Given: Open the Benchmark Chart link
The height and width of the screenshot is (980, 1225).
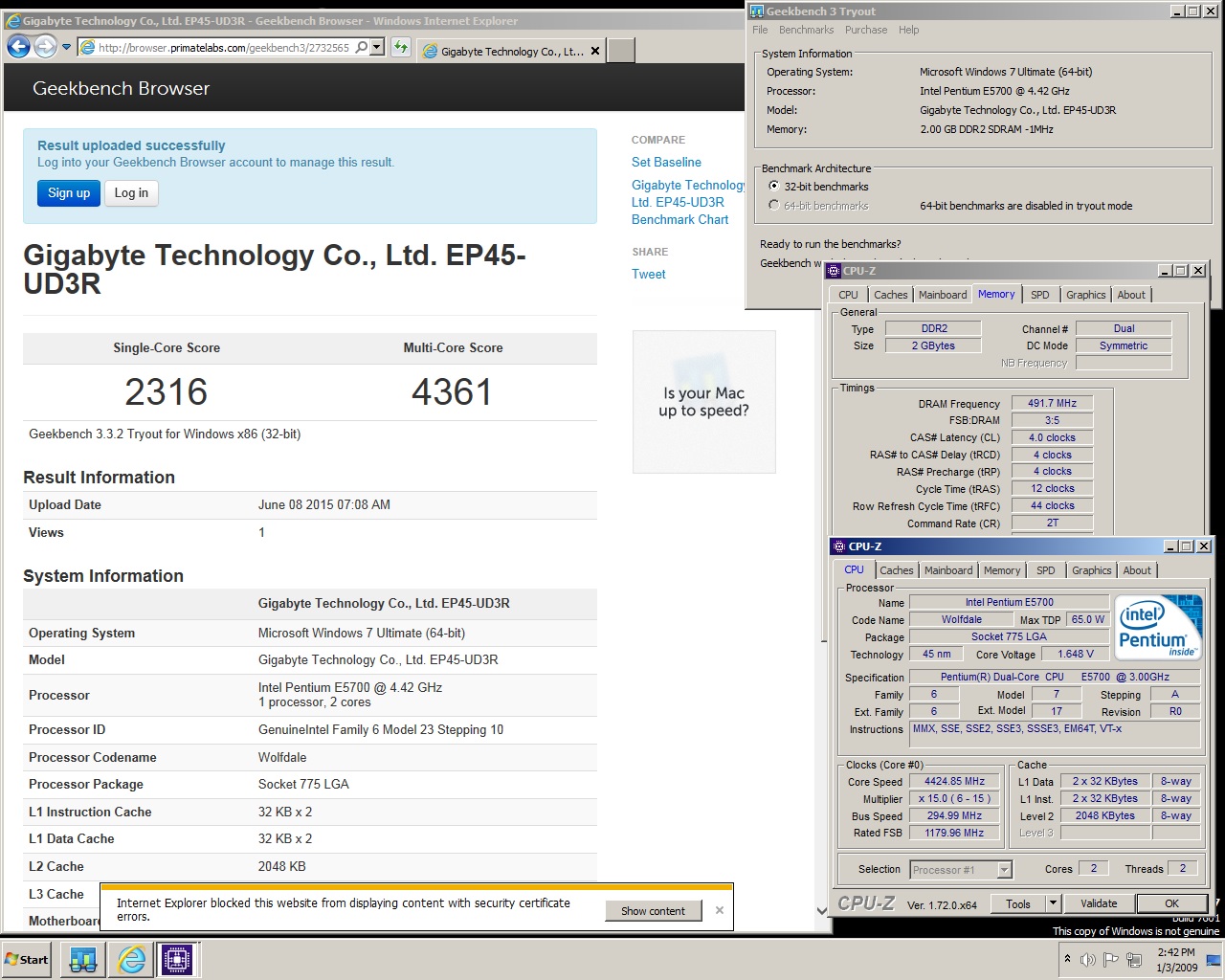Looking at the screenshot, I should 679,220.
